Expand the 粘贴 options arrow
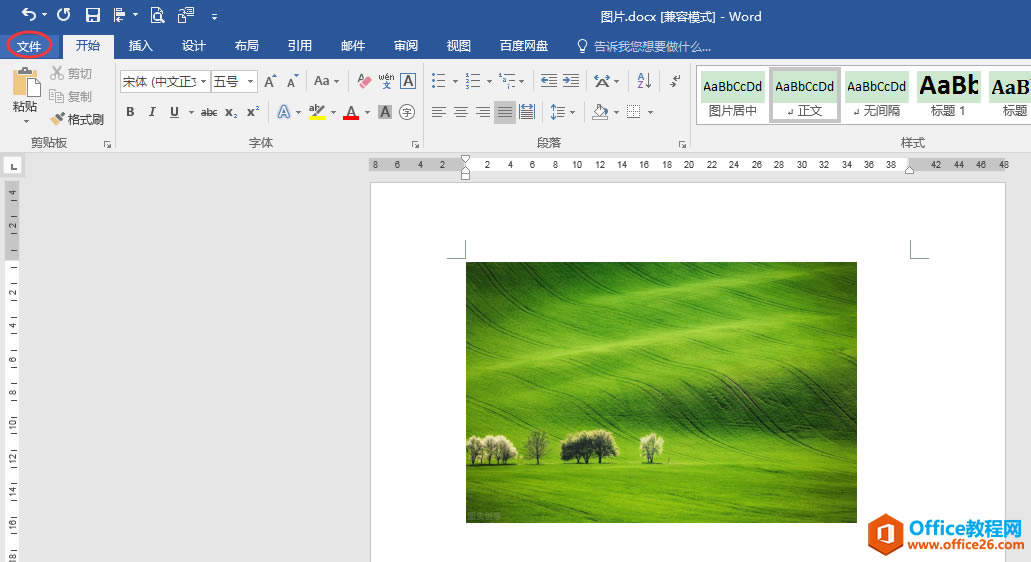 point(26,122)
